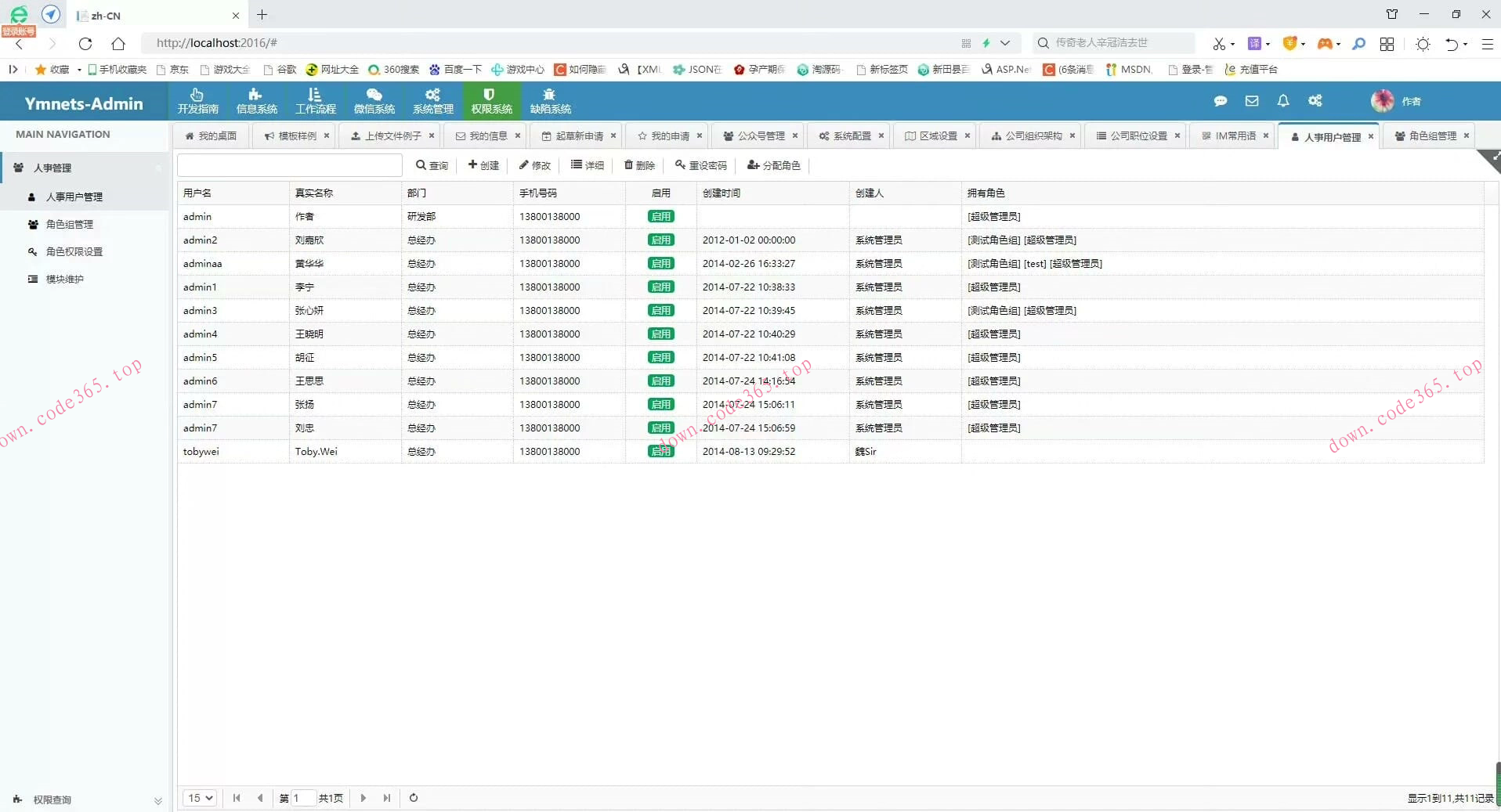The width and height of the screenshot is (1501, 812).
Task: Toggle the 启用 status for the admin row
Action: click(x=660, y=216)
